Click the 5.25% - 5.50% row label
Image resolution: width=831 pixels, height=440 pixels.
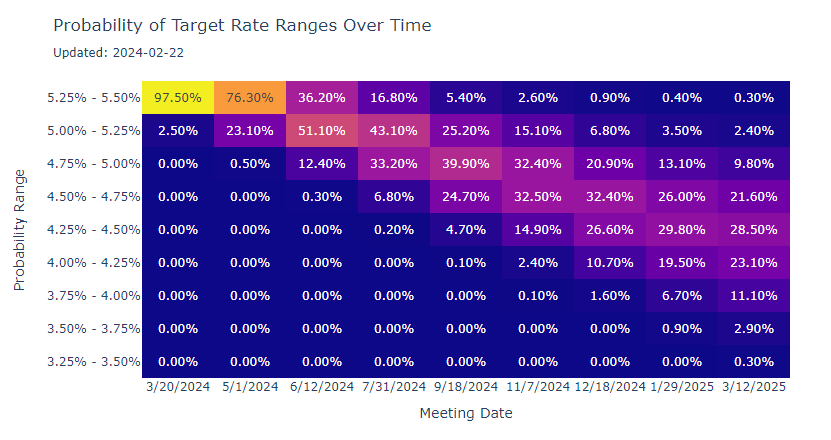(x=93, y=98)
